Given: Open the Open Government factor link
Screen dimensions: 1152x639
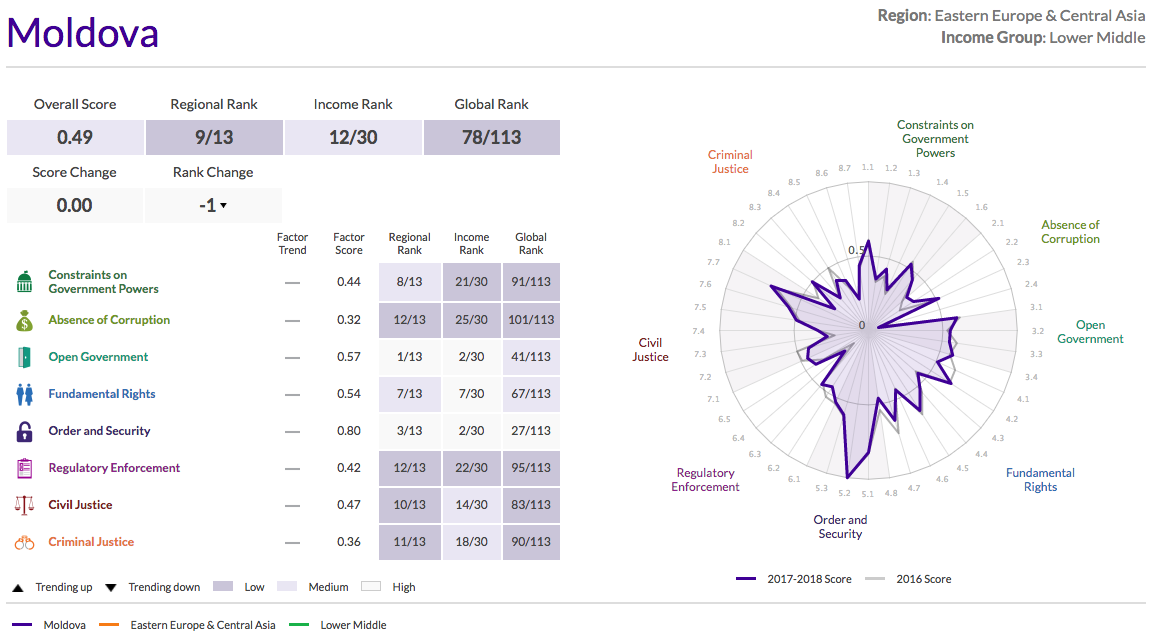Looking at the screenshot, I should pos(98,357).
